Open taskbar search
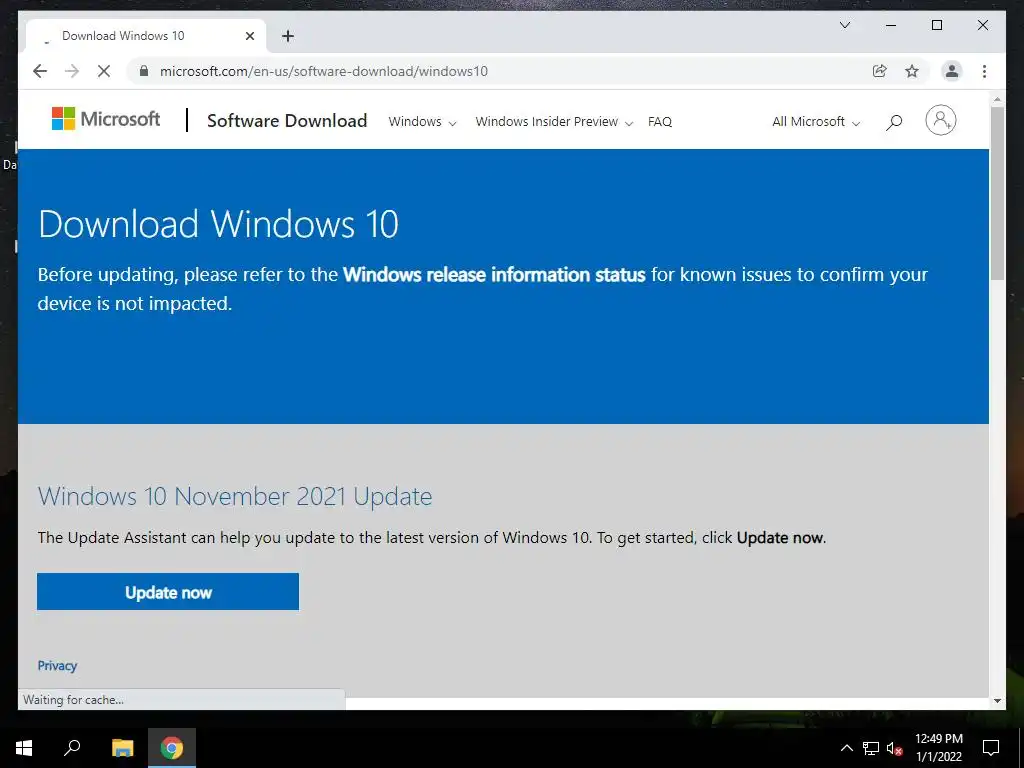This screenshot has height=768, width=1024. point(72,748)
